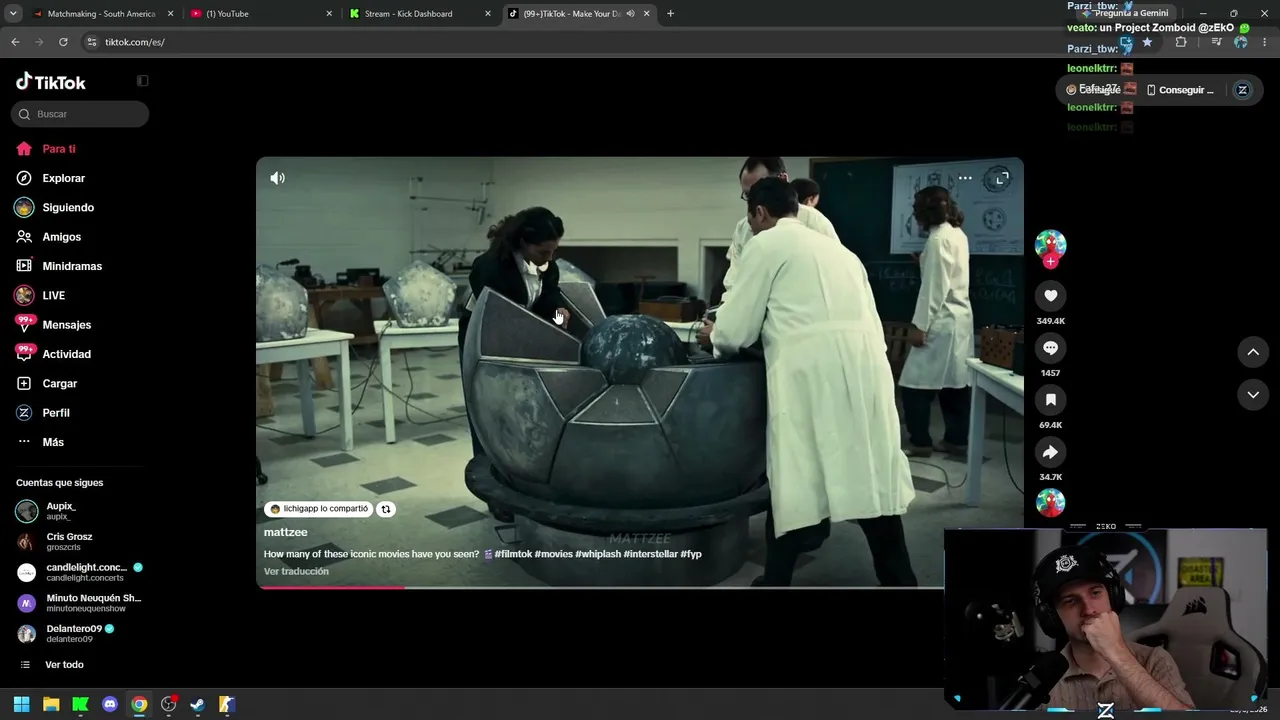Open mattzee's profile from the caption
The width and height of the screenshot is (1280, 720).
[x=285, y=532]
